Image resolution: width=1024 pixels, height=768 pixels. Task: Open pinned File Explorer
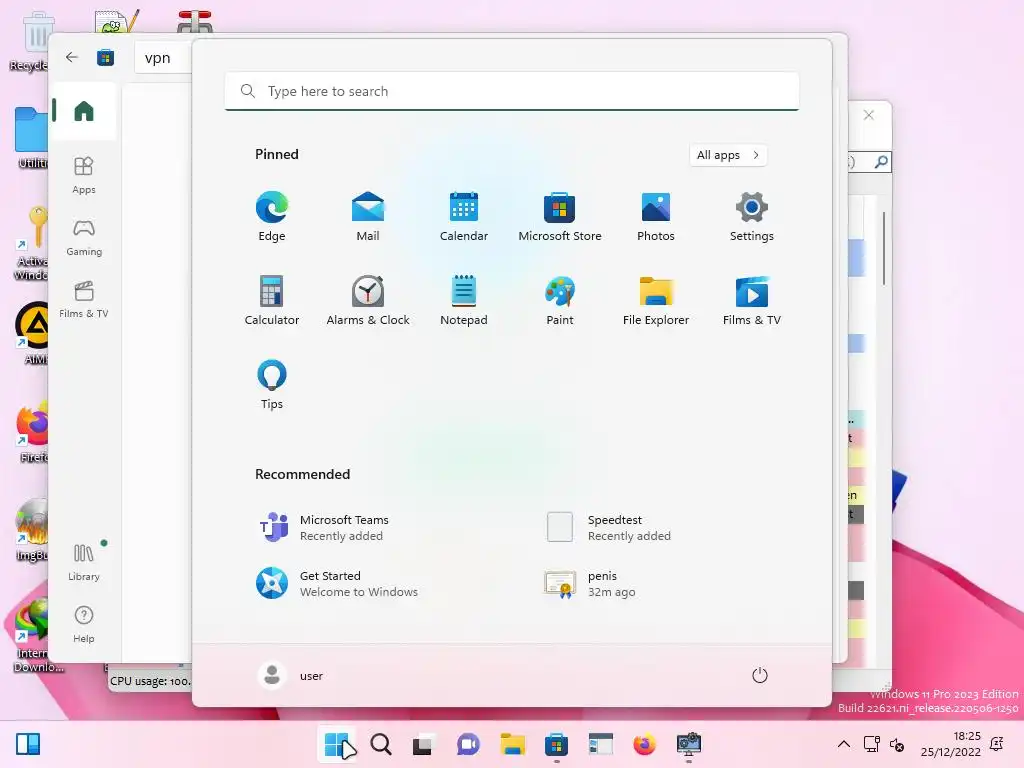click(x=656, y=300)
